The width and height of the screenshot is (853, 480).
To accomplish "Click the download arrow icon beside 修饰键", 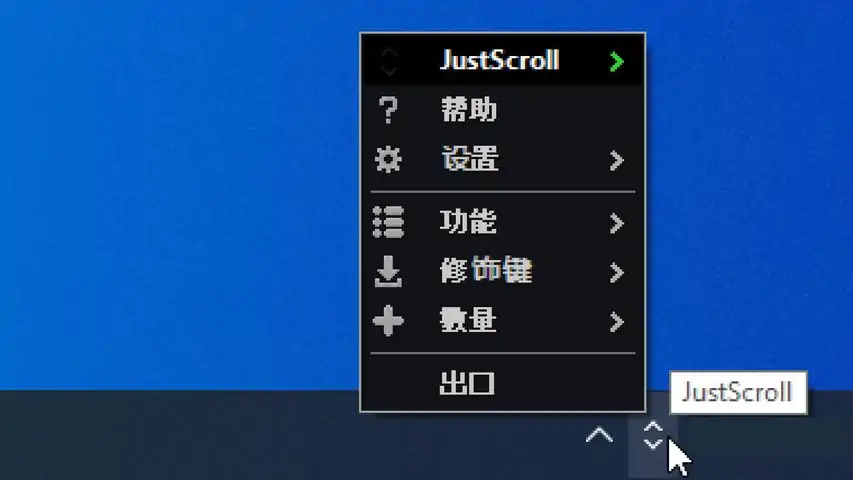I will point(388,272).
